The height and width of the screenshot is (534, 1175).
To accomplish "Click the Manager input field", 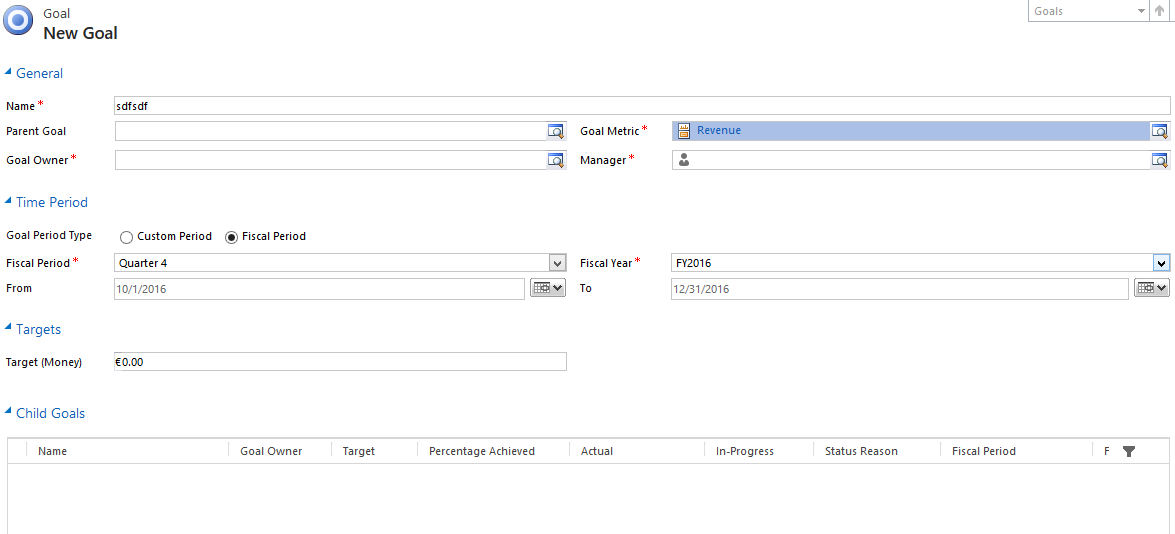I will coord(910,160).
